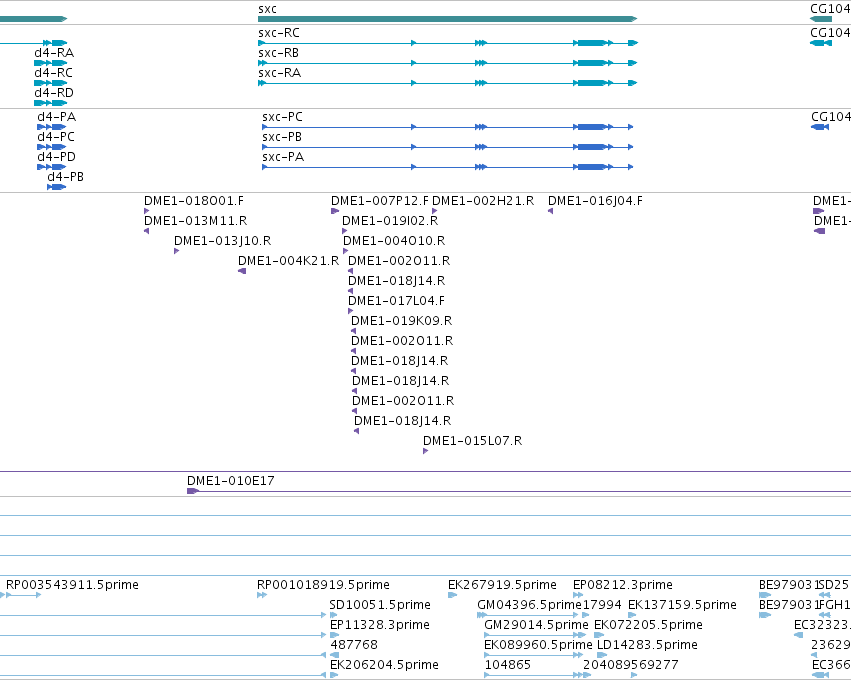Select the sxc-RA transcript label
This screenshot has height=680, width=851.
(280, 73)
